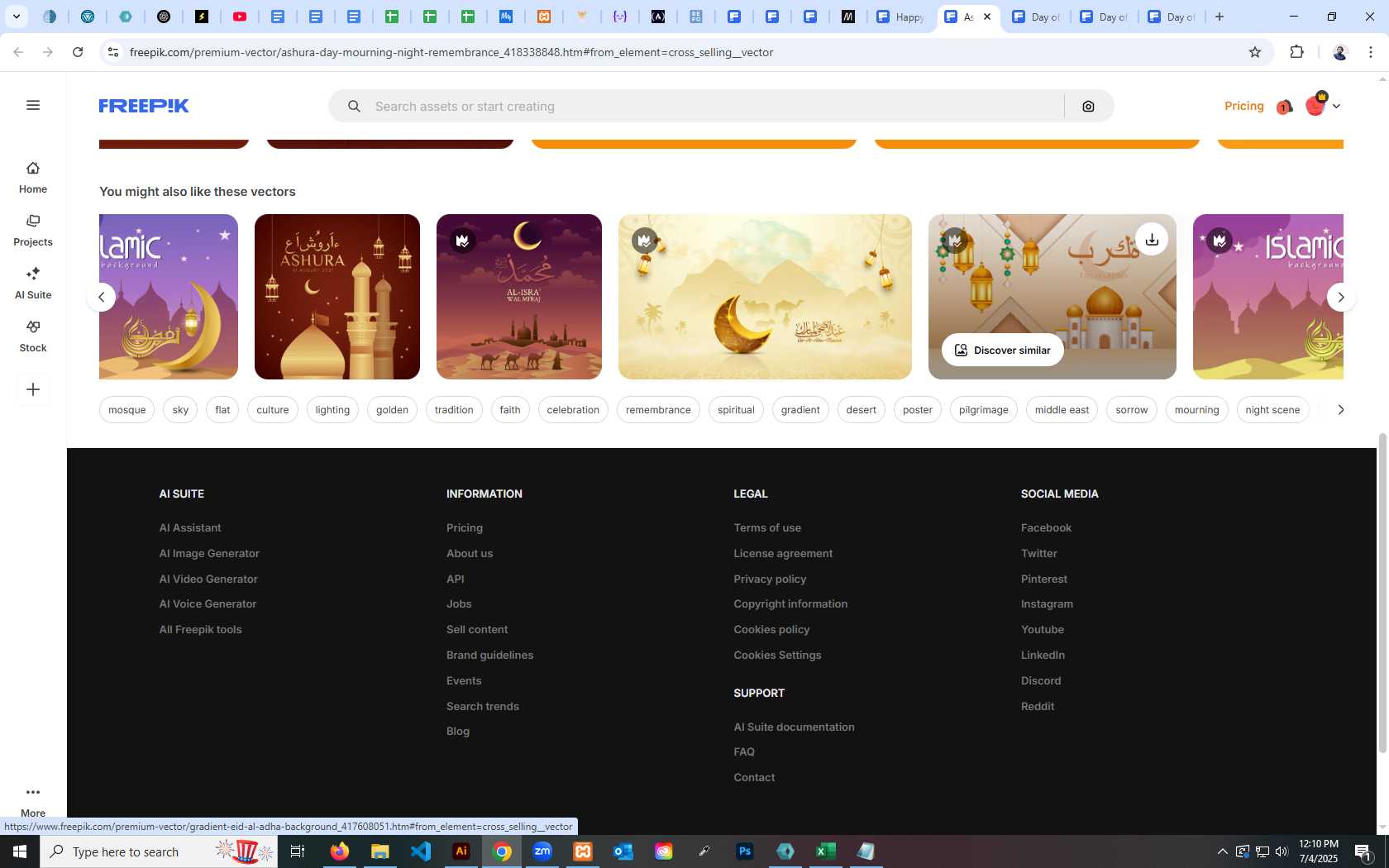This screenshot has height=868, width=1389.
Task: Go to Home in the sidebar
Action: pos(33,178)
